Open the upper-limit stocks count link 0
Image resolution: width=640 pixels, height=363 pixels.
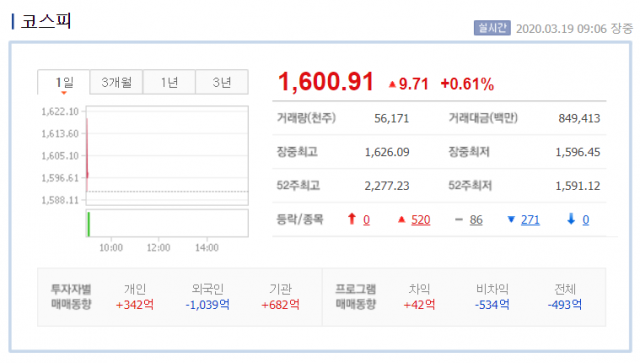pyautogui.click(x=366, y=220)
